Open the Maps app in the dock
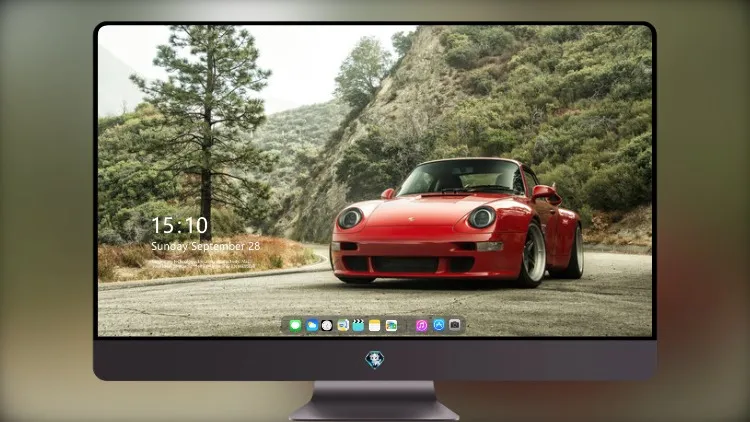Image resolution: width=750 pixels, height=422 pixels. click(343, 326)
